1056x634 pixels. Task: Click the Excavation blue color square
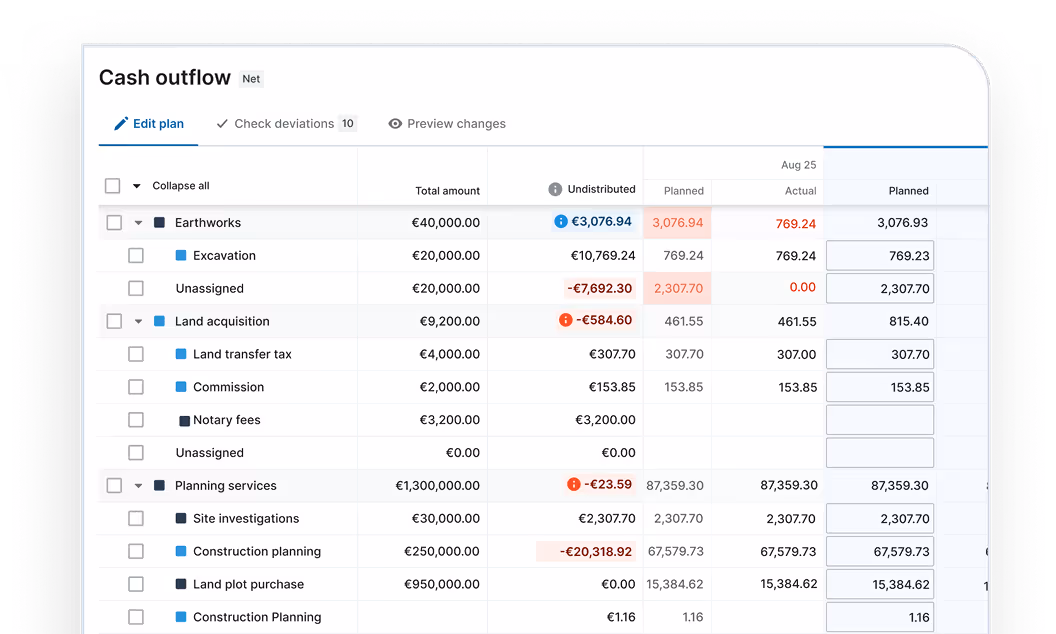[x=181, y=255]
